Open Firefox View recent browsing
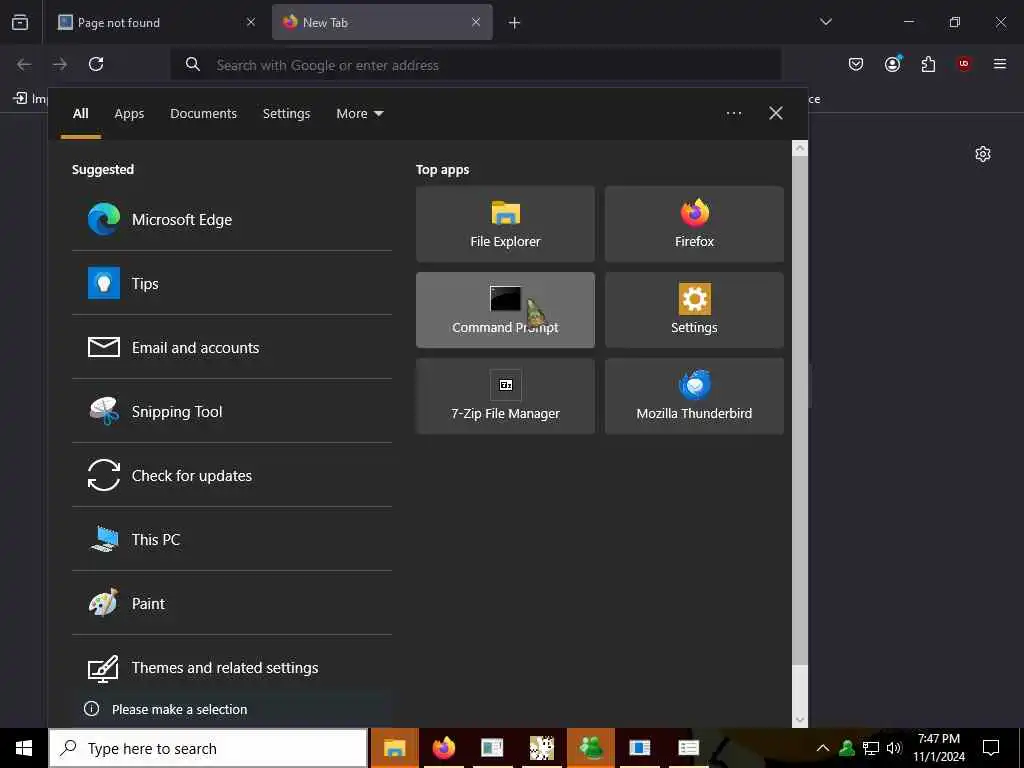This screenshot has height=768, width=1024. 20,22
